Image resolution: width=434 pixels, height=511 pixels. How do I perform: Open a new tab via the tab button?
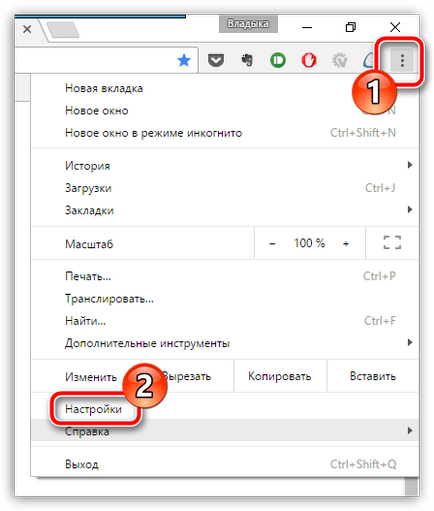(63, 29)
